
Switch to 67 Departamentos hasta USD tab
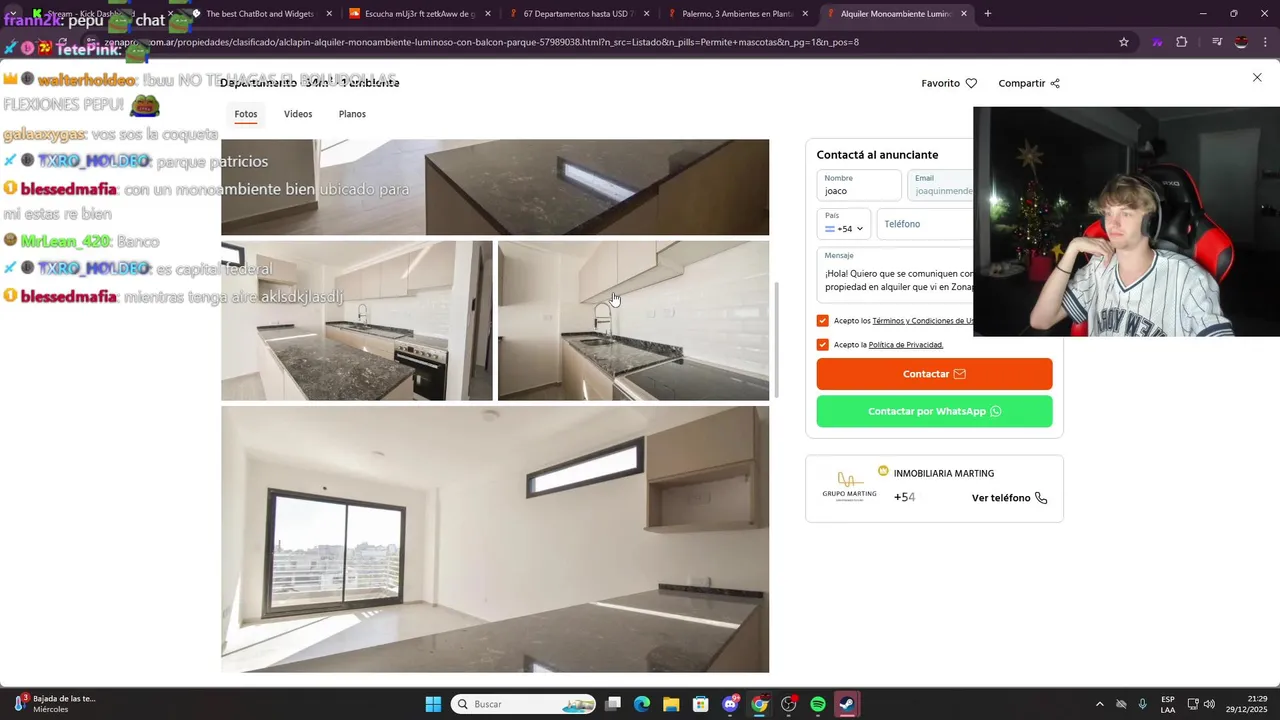(578, 14)
